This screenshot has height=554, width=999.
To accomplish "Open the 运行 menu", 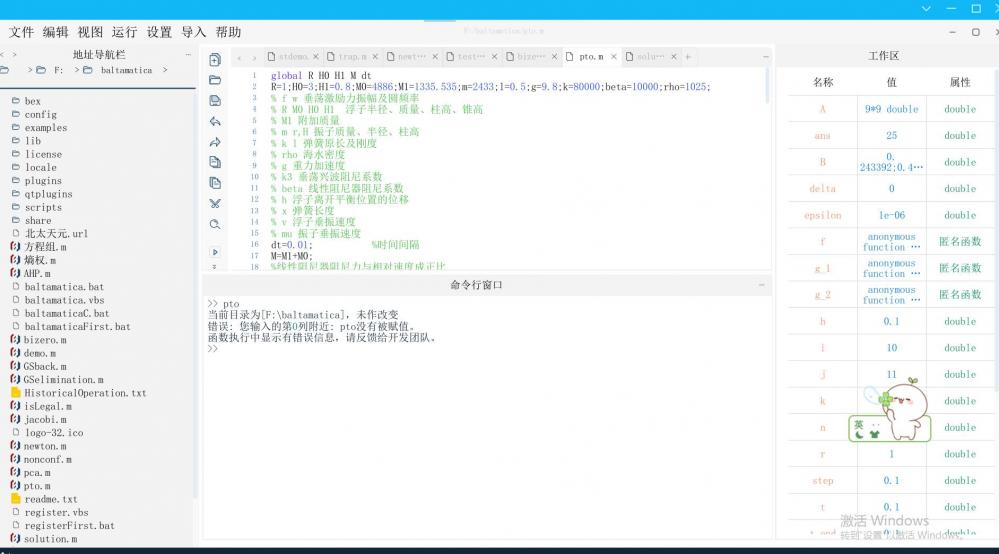I will tap(124, 32).
